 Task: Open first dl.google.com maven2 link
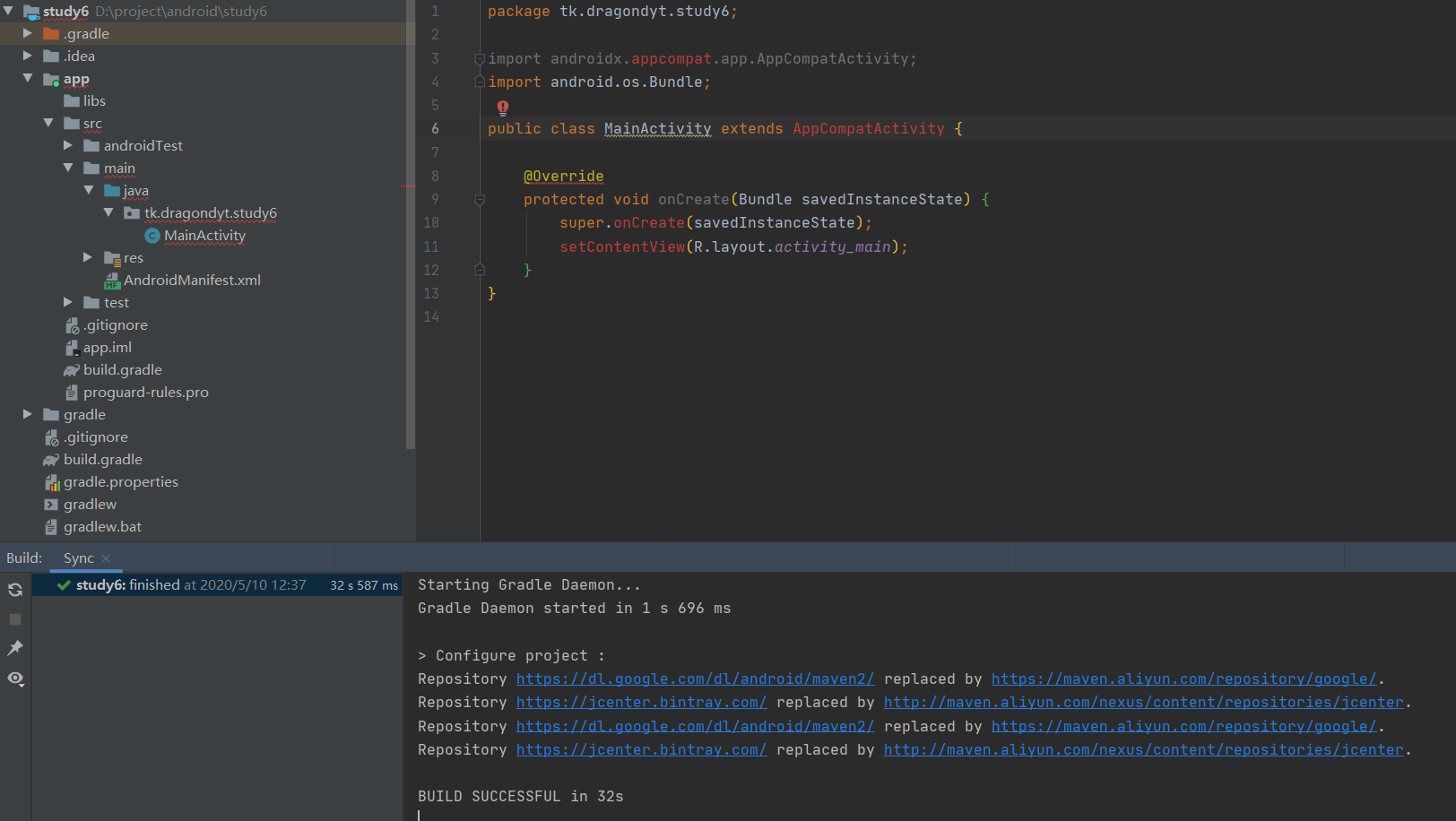click(695, 679)
